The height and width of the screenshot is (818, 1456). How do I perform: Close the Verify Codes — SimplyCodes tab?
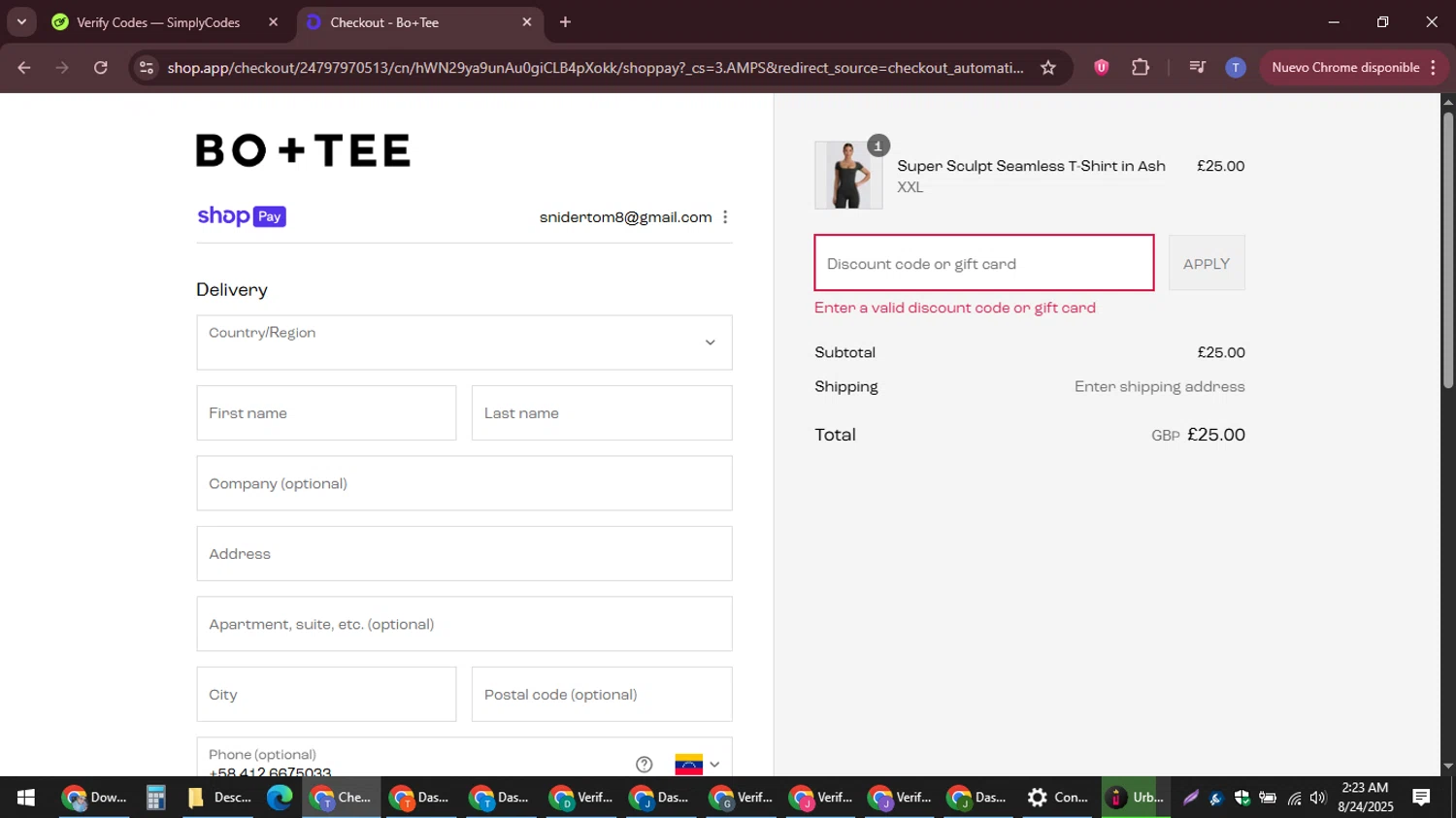[273, 22]
